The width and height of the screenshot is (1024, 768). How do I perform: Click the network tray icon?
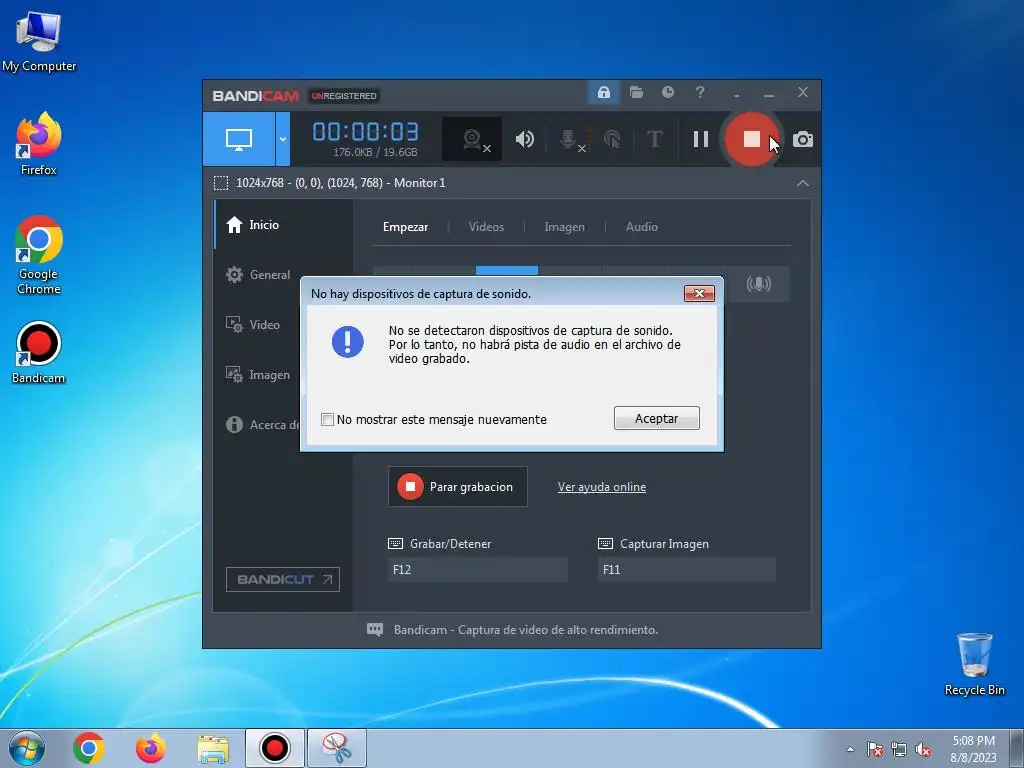click(899, 750)
